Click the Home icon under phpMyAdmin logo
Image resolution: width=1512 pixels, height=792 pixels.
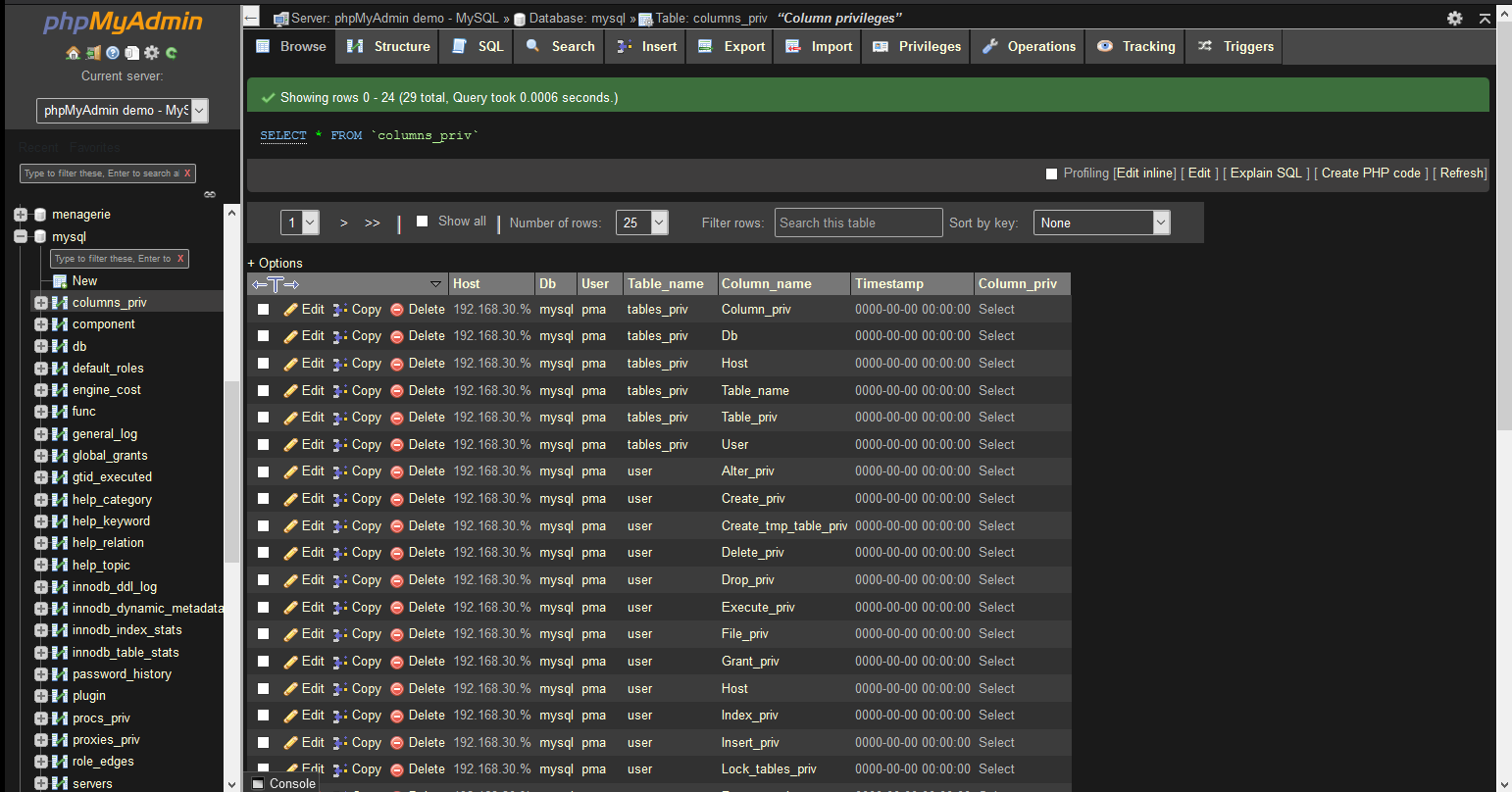pos(73,53)
